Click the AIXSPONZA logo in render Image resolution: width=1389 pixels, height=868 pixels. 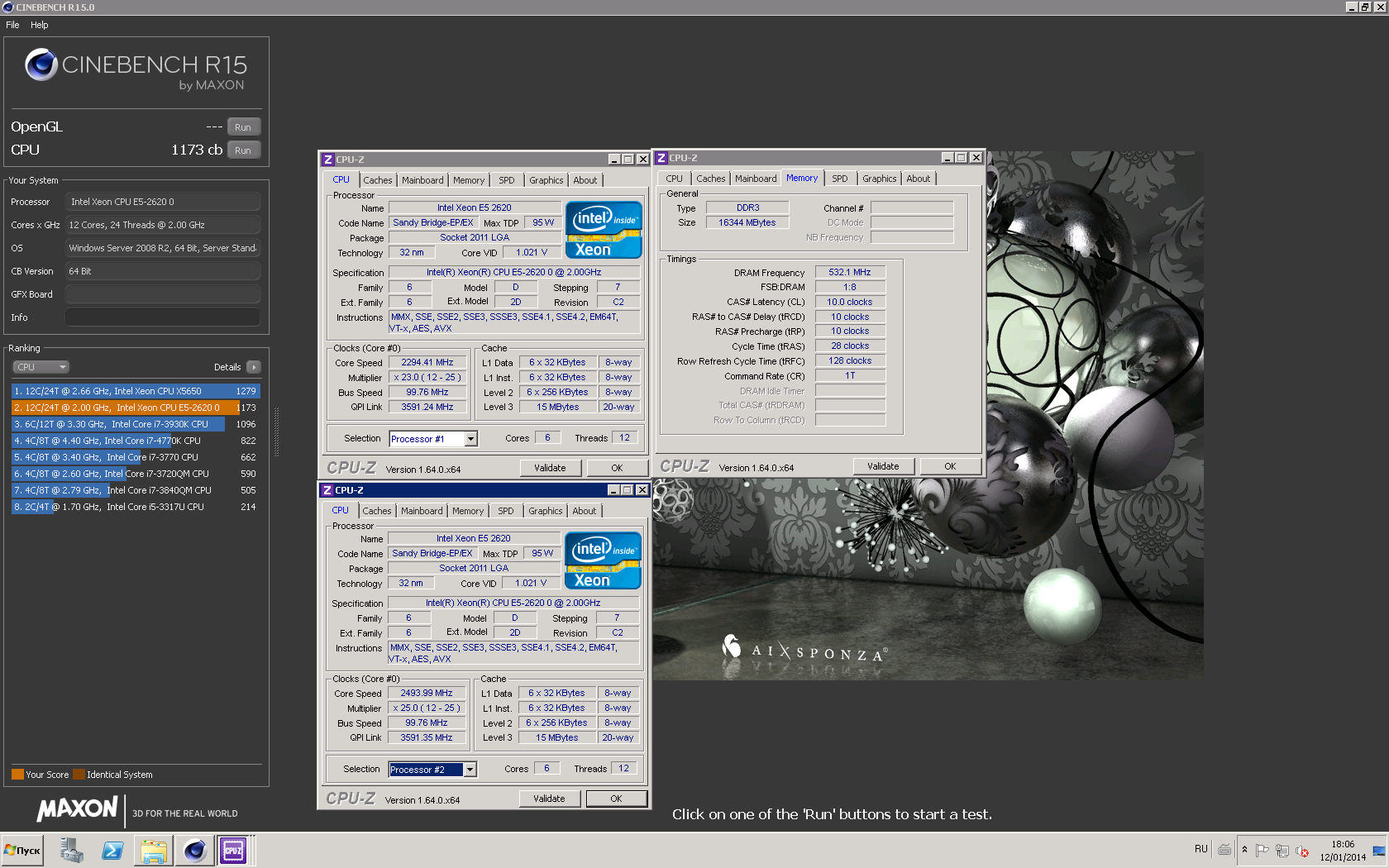click(804, 650)
